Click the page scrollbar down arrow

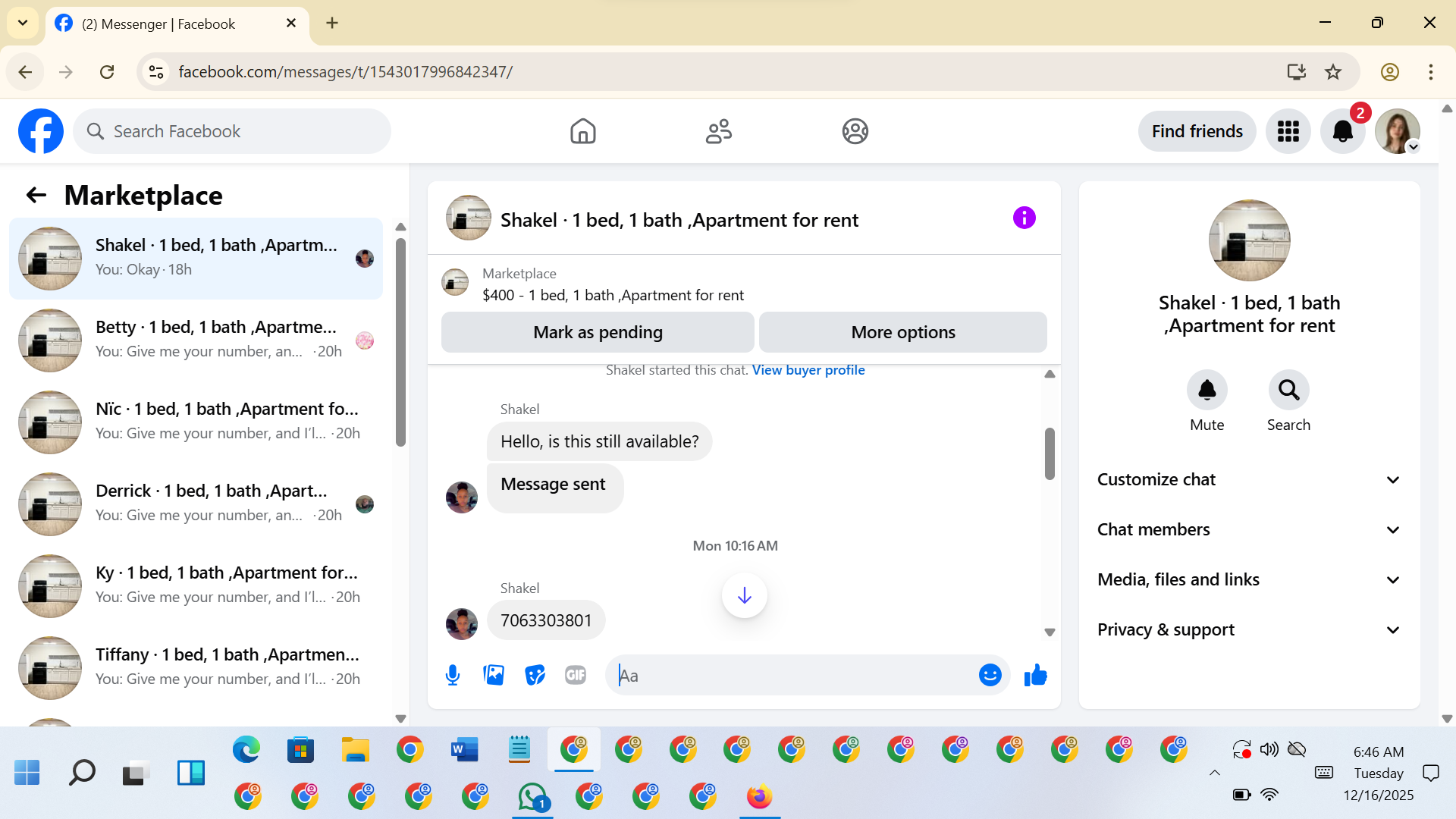pos(1447,719)
